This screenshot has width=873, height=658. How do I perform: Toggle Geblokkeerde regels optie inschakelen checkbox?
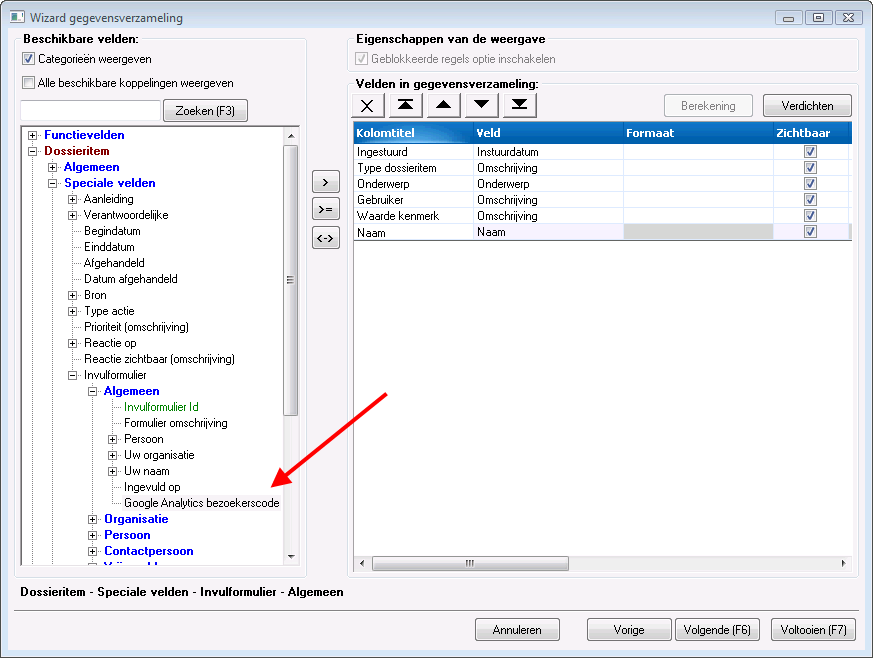[x=361, y=58]
